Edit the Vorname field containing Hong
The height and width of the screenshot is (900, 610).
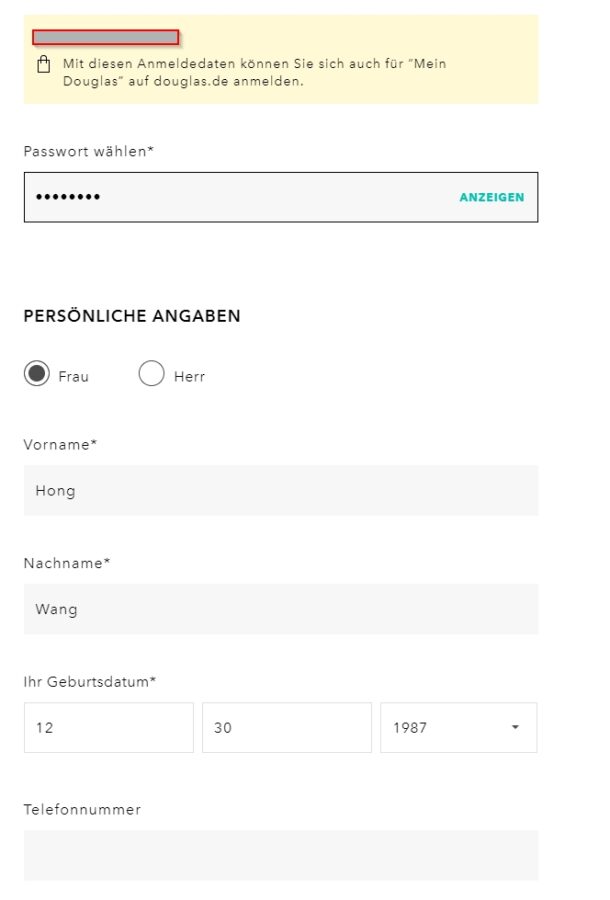(x=281, y=490)
